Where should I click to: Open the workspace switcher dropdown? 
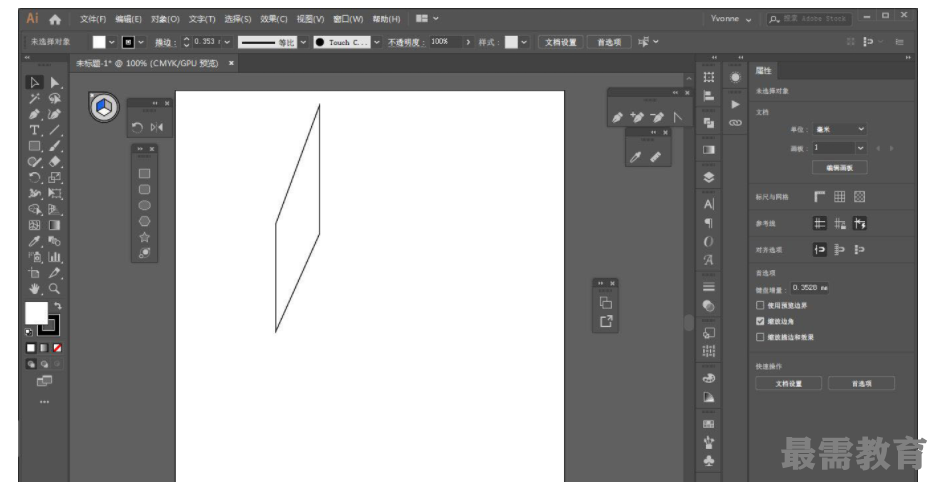point(427,19)
